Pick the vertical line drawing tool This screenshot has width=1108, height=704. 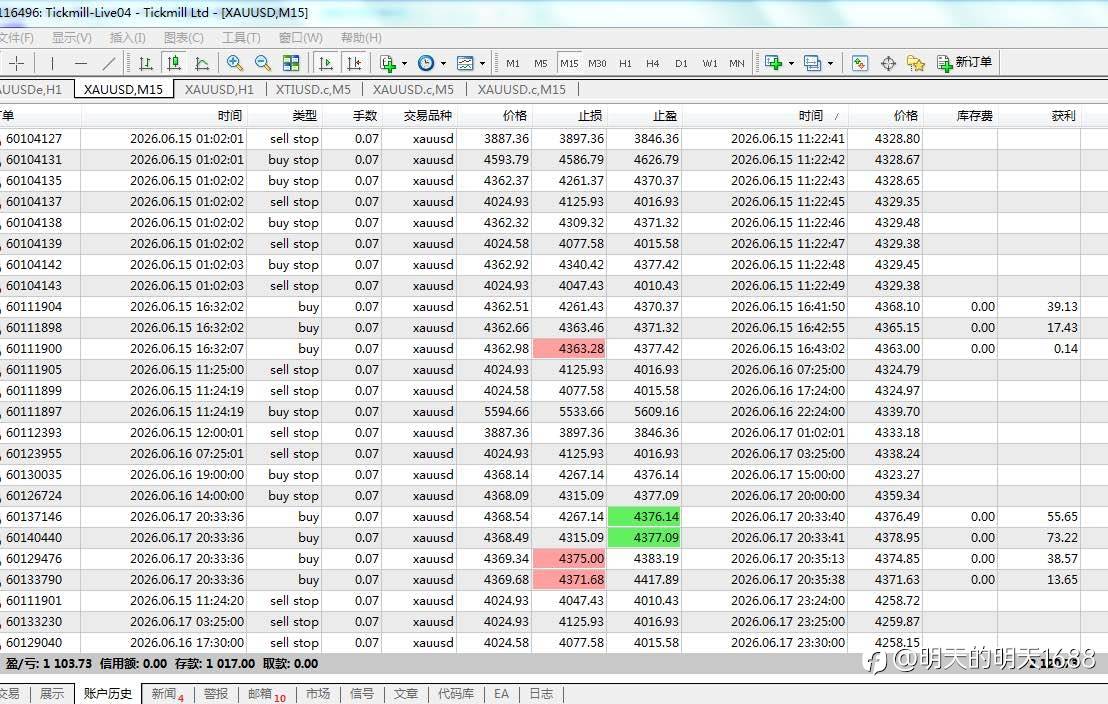52,63
